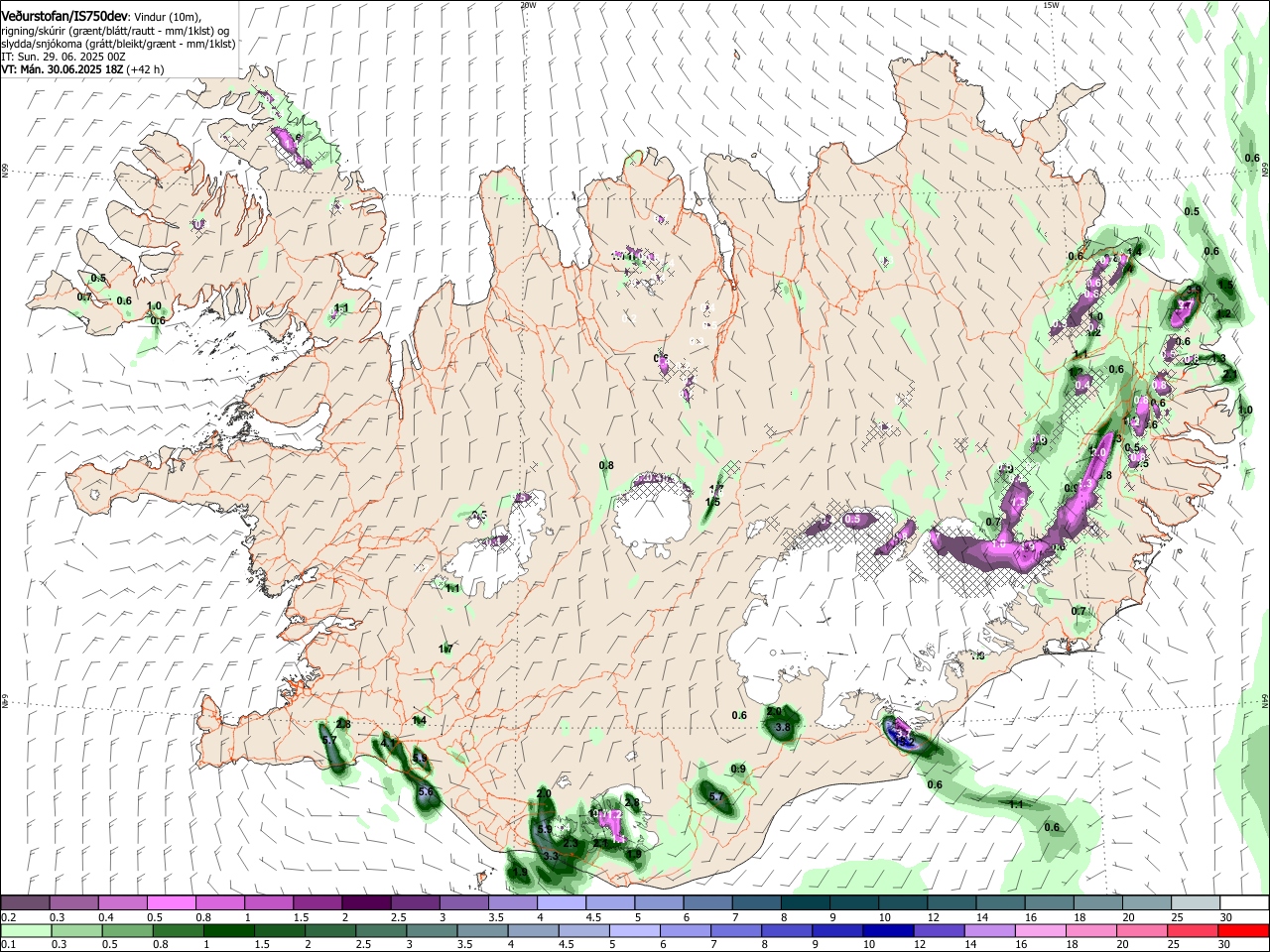Pick upper legend swatch between 0.5 and 0.8
Viewport: 1270px width, 952px height.
coord(172,903)
